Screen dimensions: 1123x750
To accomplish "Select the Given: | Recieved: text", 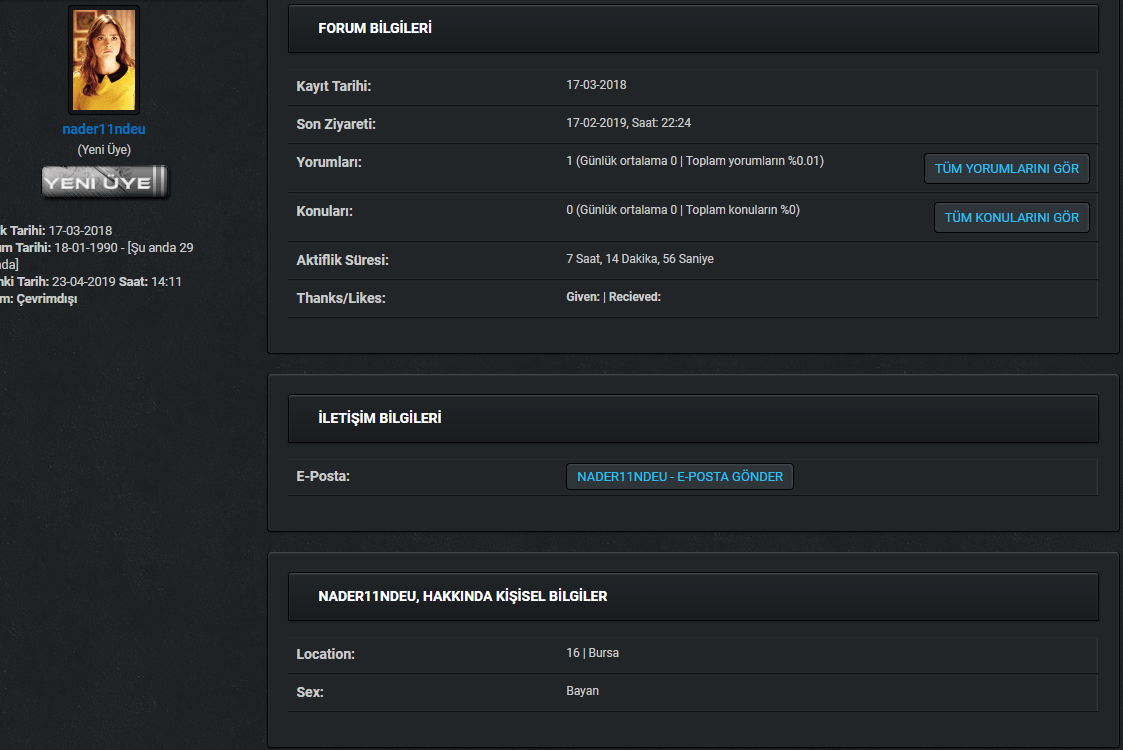I will pos(613,297).
